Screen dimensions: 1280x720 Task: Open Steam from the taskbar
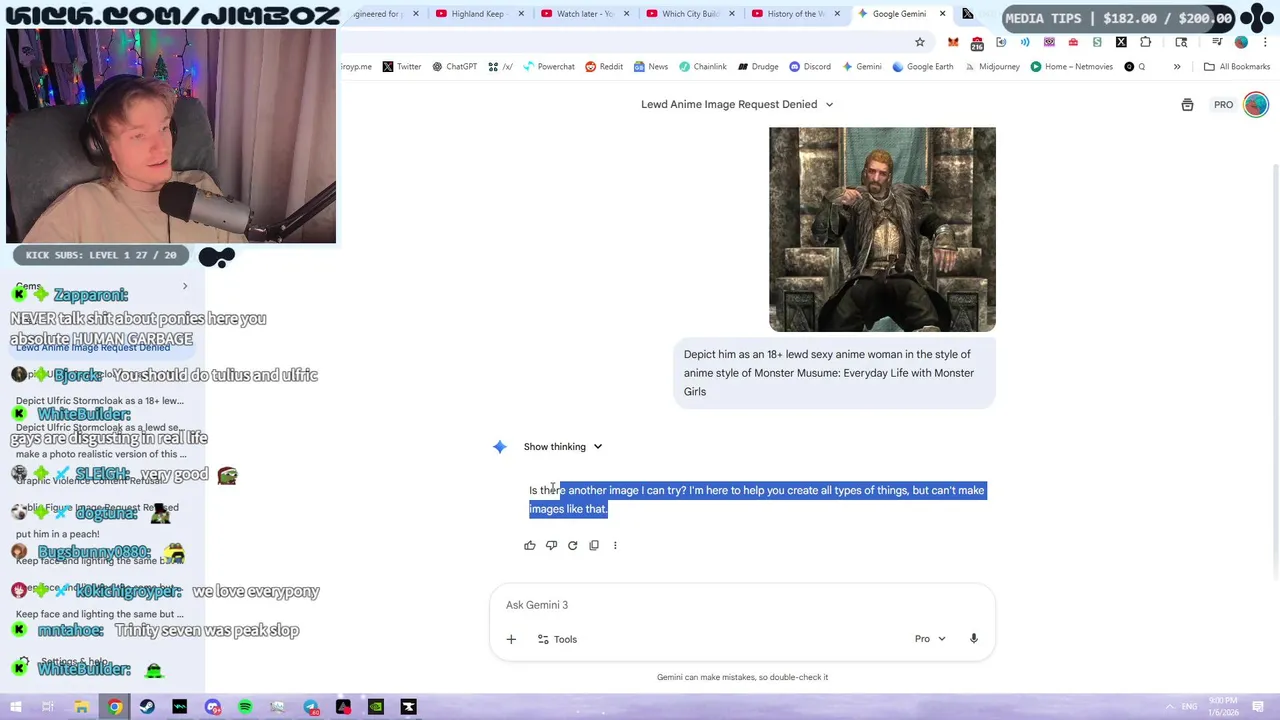147,707
